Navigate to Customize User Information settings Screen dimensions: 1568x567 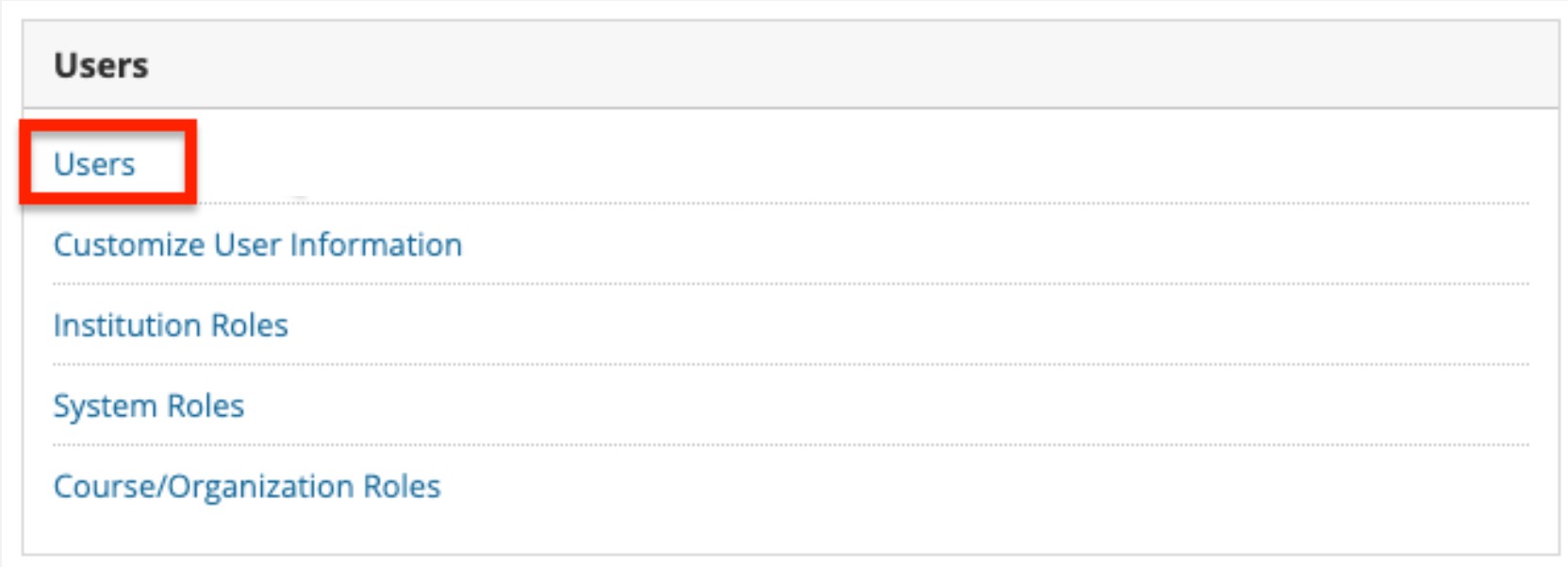point(257,245)
